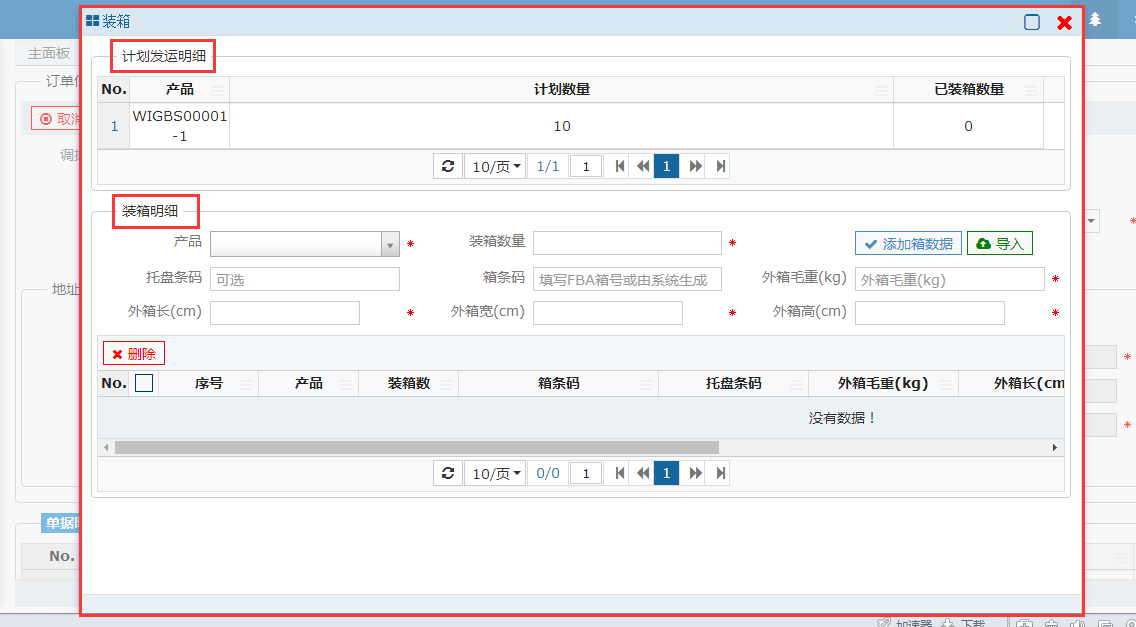The image size is (1136, 627).
Task: Open column menu of 产品 in 计划发运明细 grid
Action: (x=217, y=90)
